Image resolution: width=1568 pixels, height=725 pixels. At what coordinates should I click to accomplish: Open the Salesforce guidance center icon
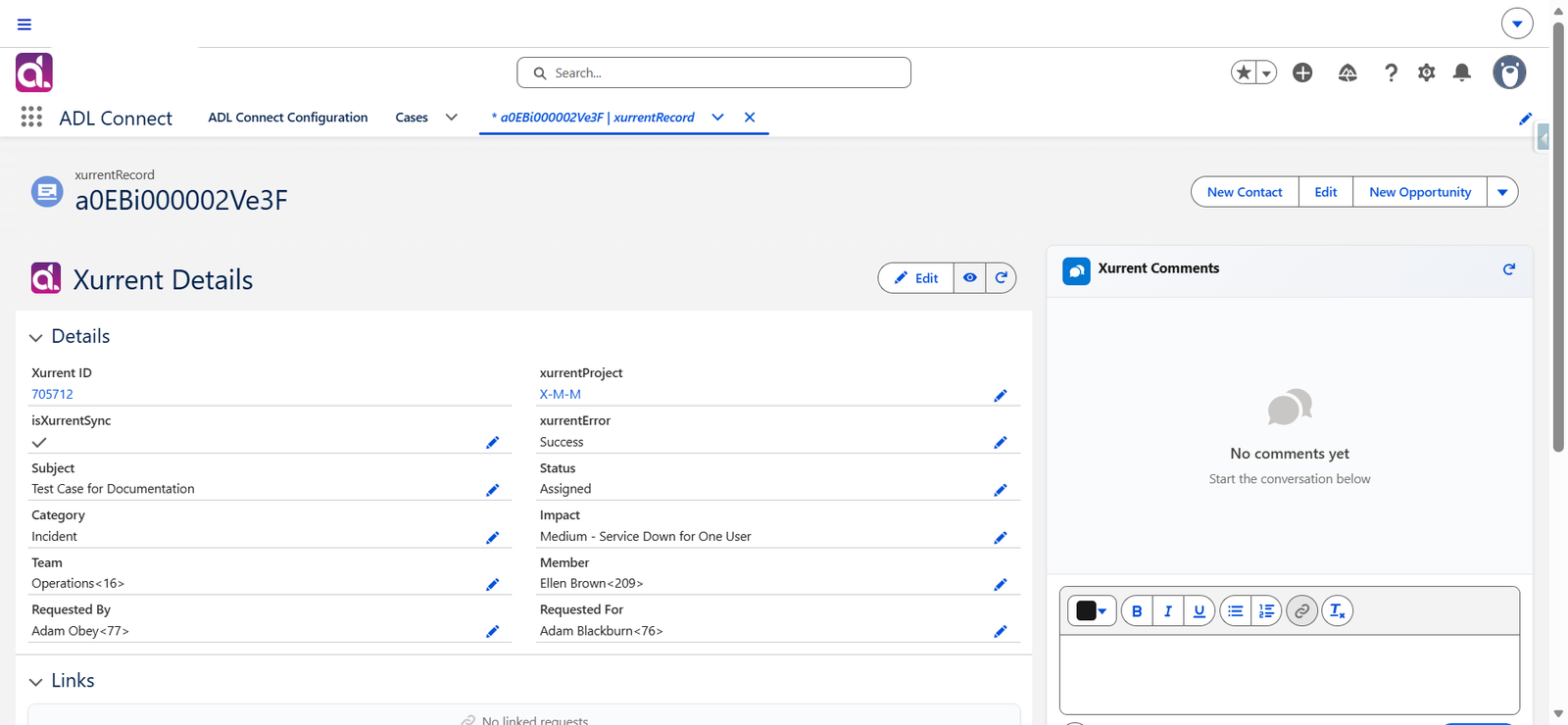coord(1347,72)
